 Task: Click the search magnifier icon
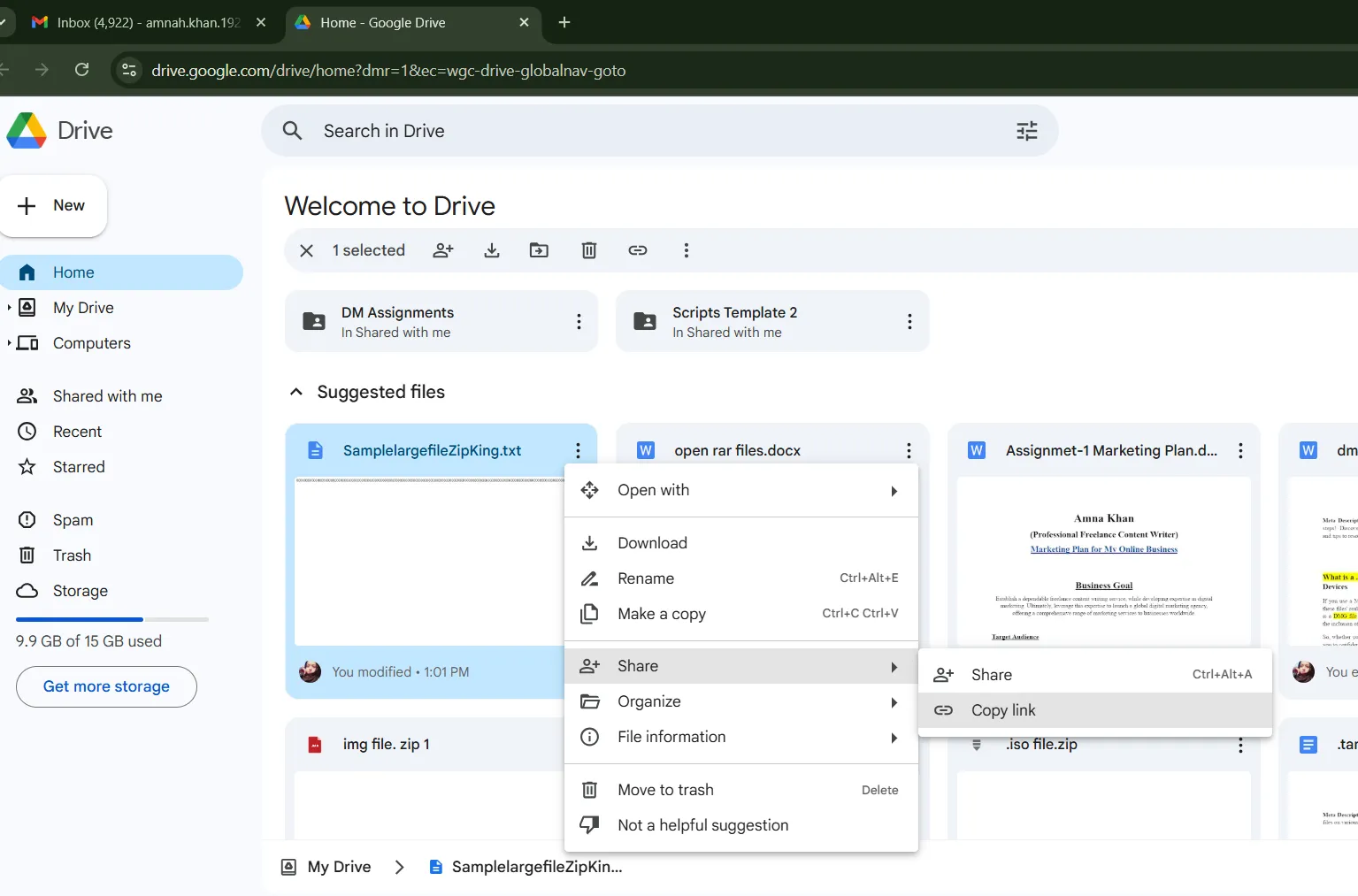pyautogui.click(x=292, y=131)
